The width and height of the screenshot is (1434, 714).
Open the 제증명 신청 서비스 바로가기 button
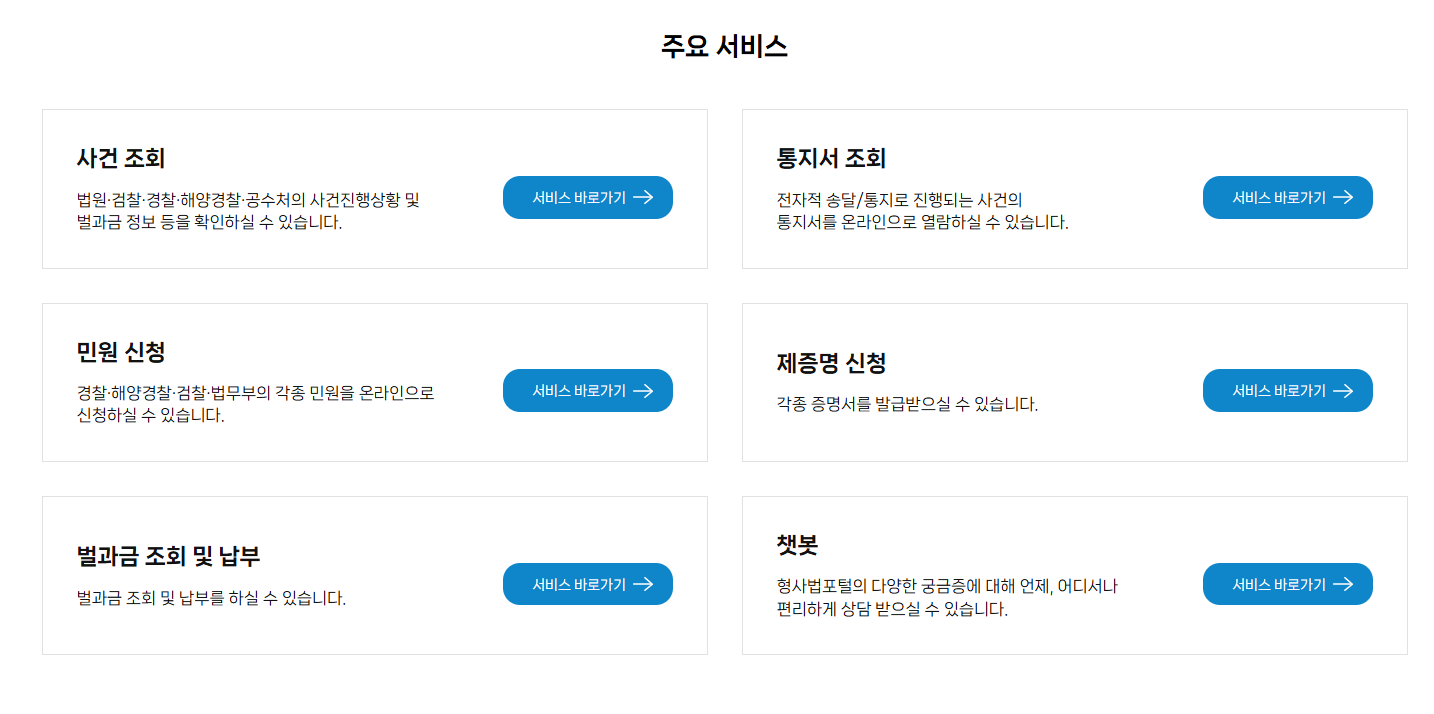point(1287,390)
